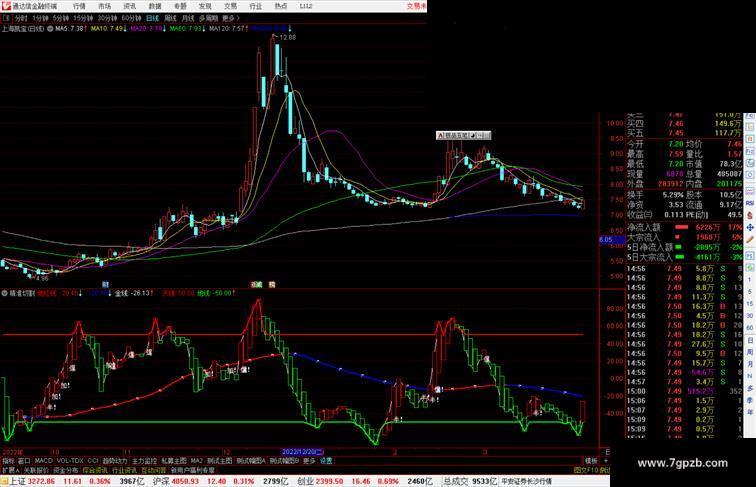Open the 行情 menu
This screenshot has height=487, width=756.
[80, 6]
